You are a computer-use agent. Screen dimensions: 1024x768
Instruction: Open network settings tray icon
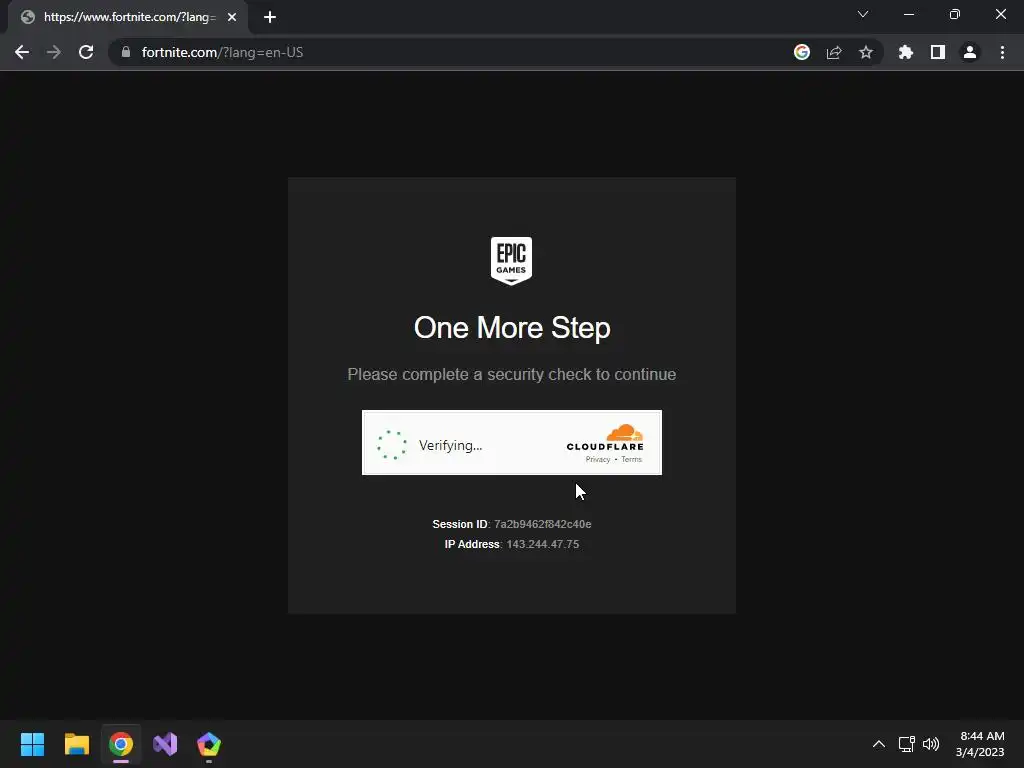point(906,744)
